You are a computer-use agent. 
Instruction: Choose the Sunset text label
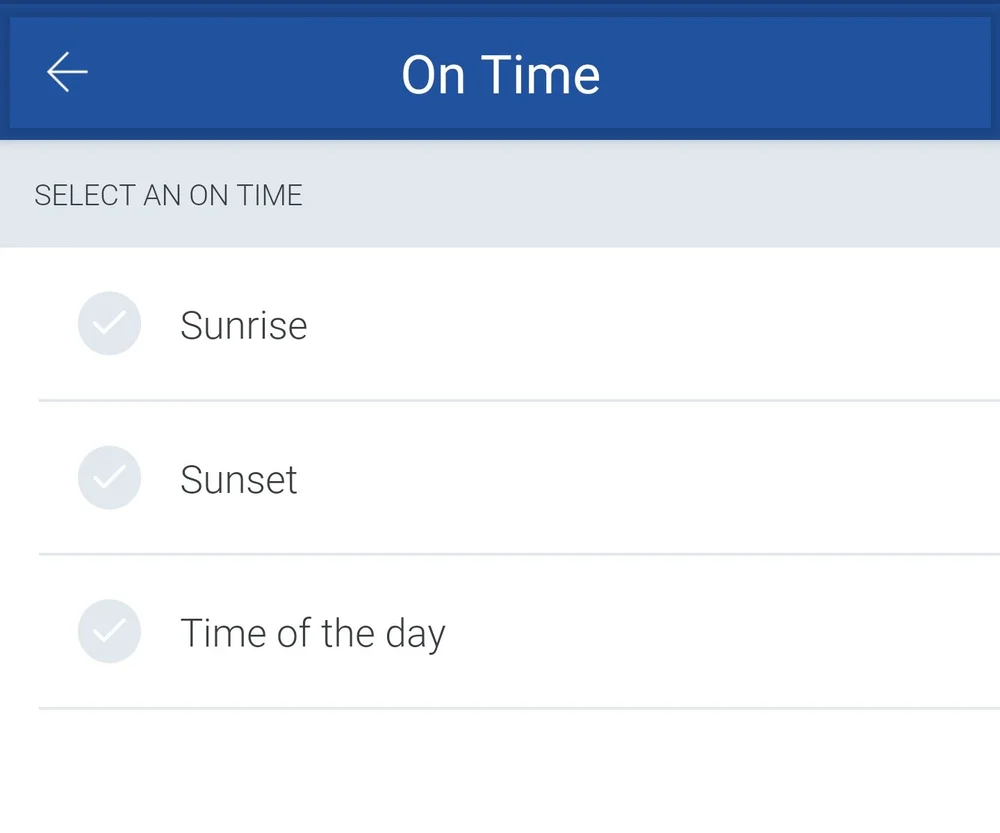(239, 480)
